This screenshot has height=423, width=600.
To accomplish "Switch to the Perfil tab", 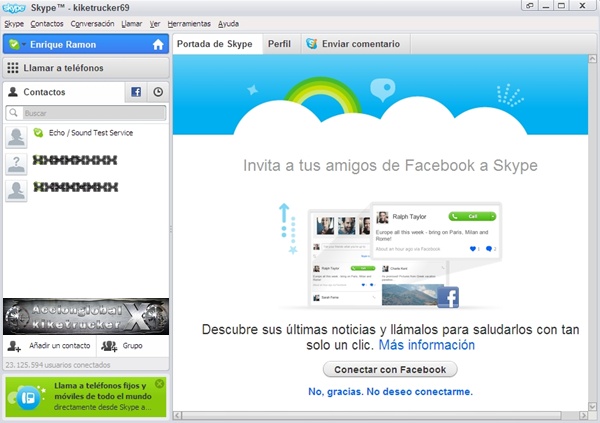I will (x=279, y=44).
